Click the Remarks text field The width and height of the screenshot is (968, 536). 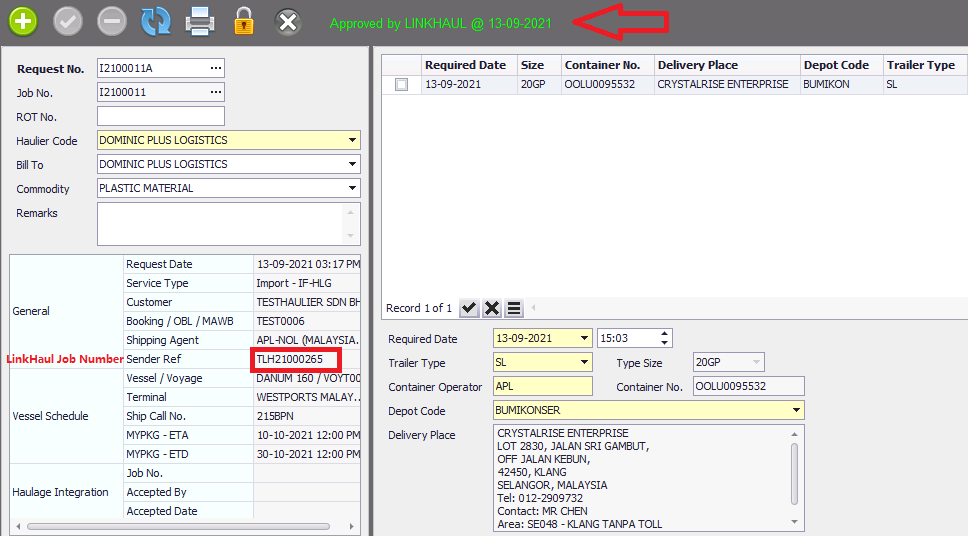[x=220, y=223]
